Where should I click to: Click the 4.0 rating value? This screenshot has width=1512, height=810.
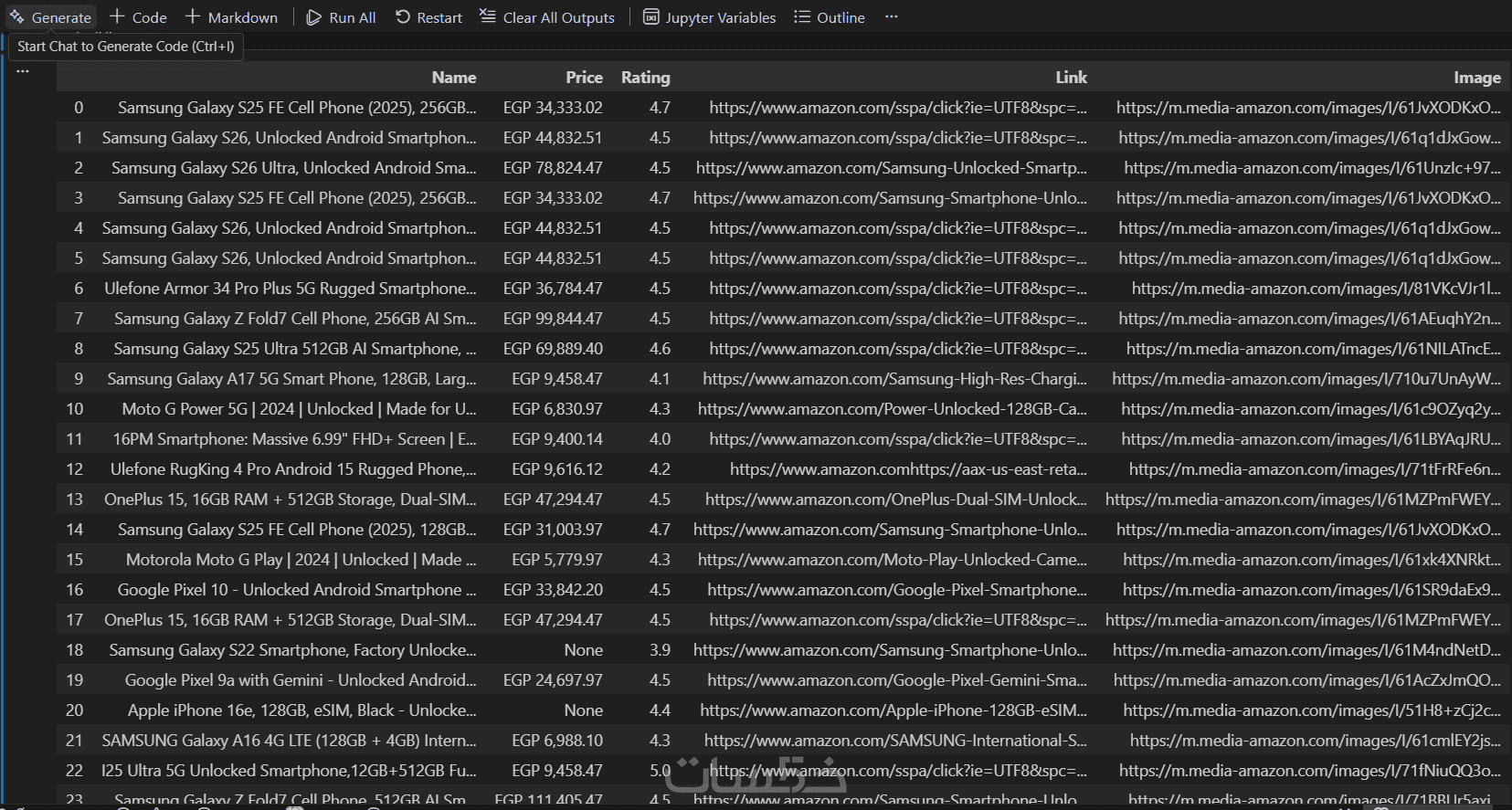660,439
